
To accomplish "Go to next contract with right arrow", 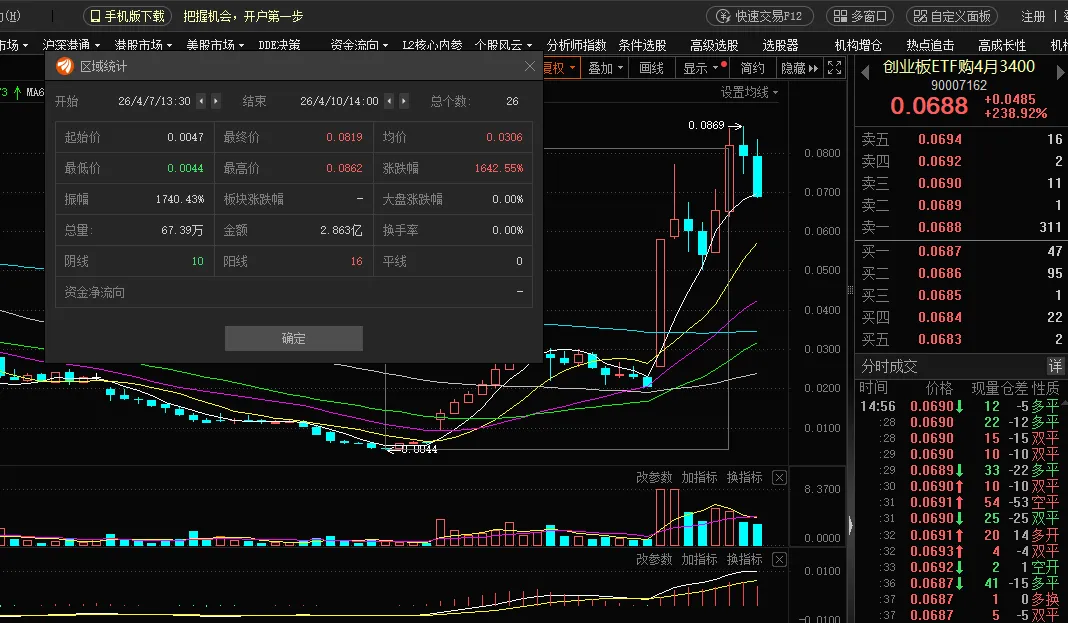I will 1060,72.
